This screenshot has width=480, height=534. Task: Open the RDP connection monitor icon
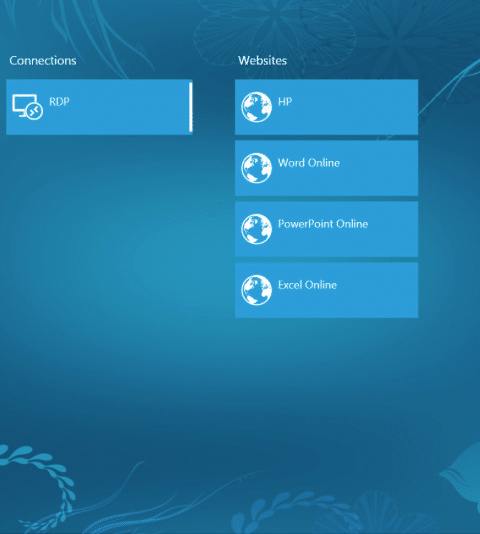coord(28,107)
